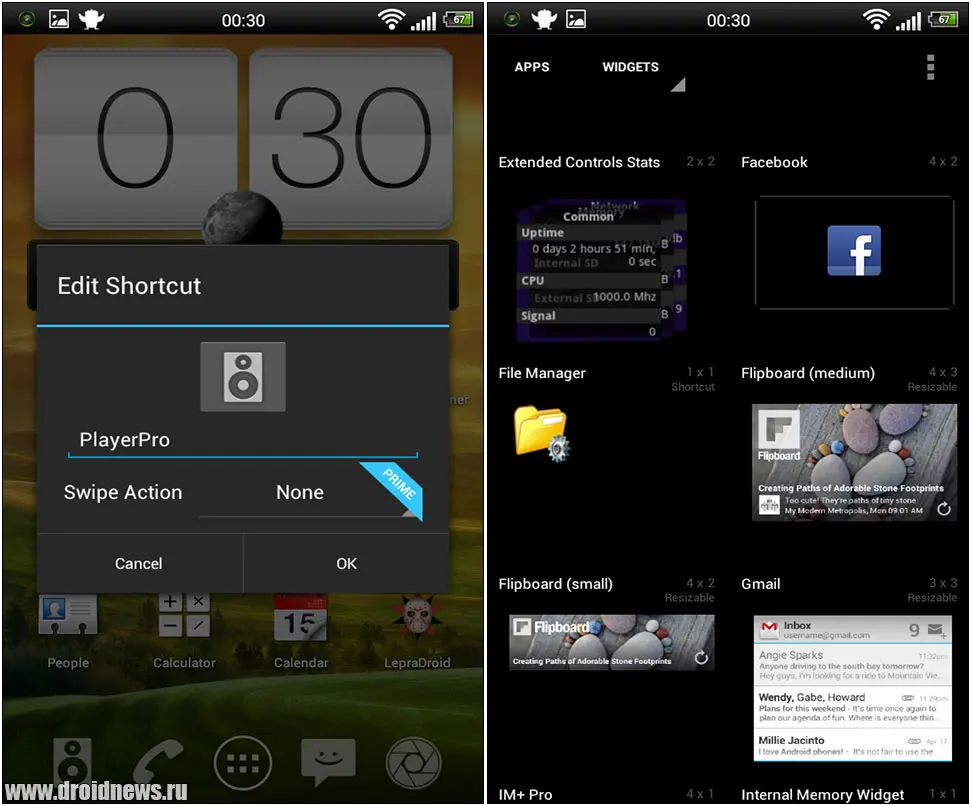The width and height of the screenshot is (971, 806).
Task: Open the Swipe Action None dropdown
Action: (x=308, y=493)
